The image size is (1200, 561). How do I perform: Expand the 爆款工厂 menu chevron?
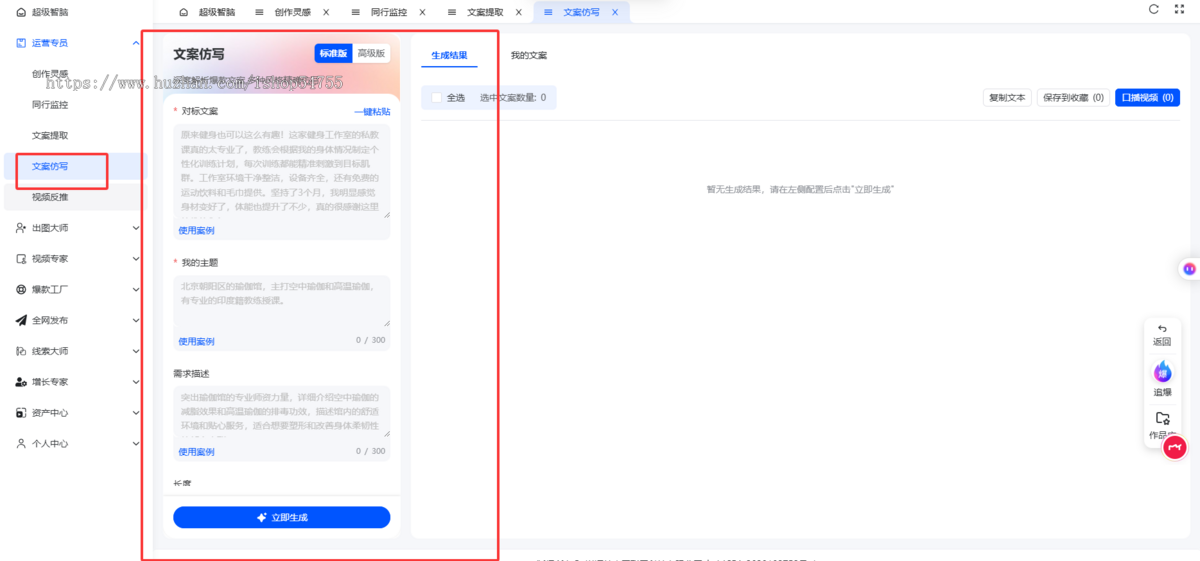point(136,290)
